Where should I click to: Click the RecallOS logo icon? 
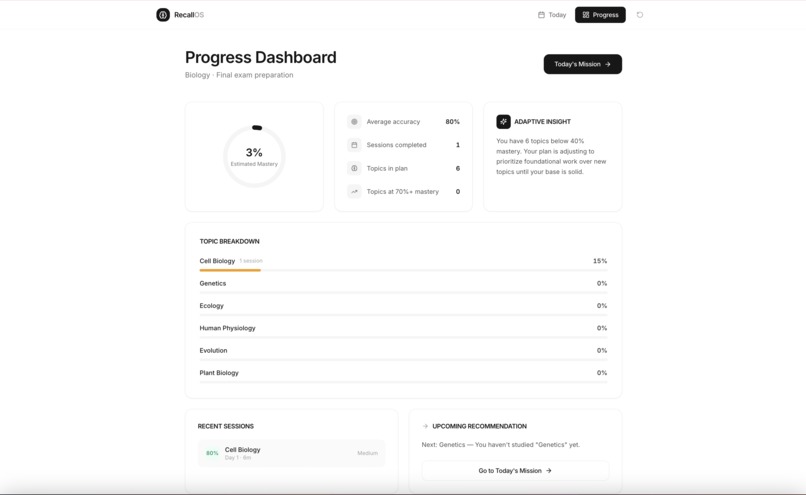[x=163, y=15]
